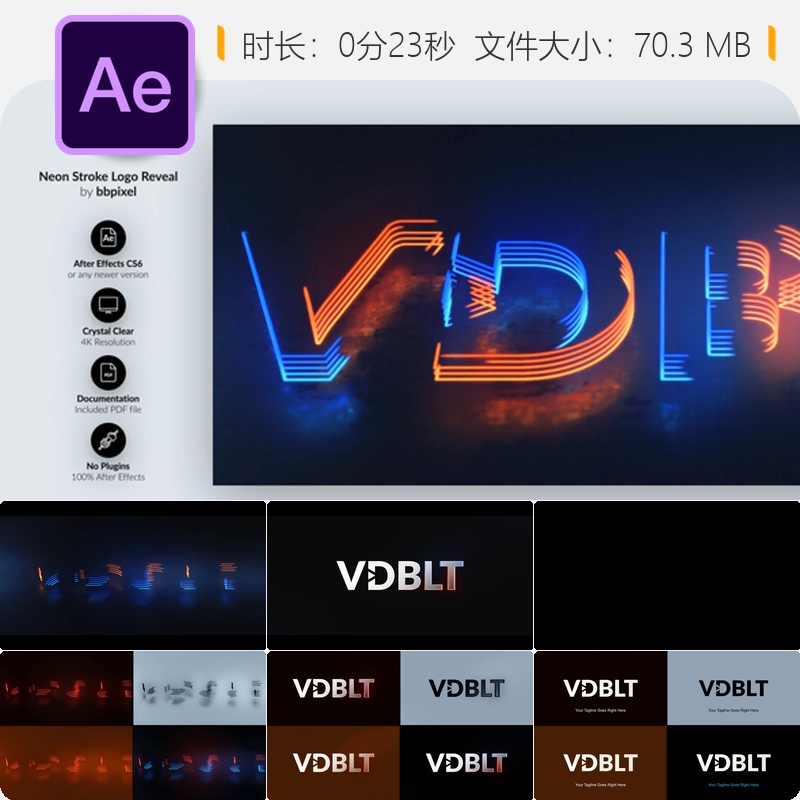The width and height of the screenshot is (800, 800).
Task: Click the left orange bar beside 时长
Action: tap(221, 43)
